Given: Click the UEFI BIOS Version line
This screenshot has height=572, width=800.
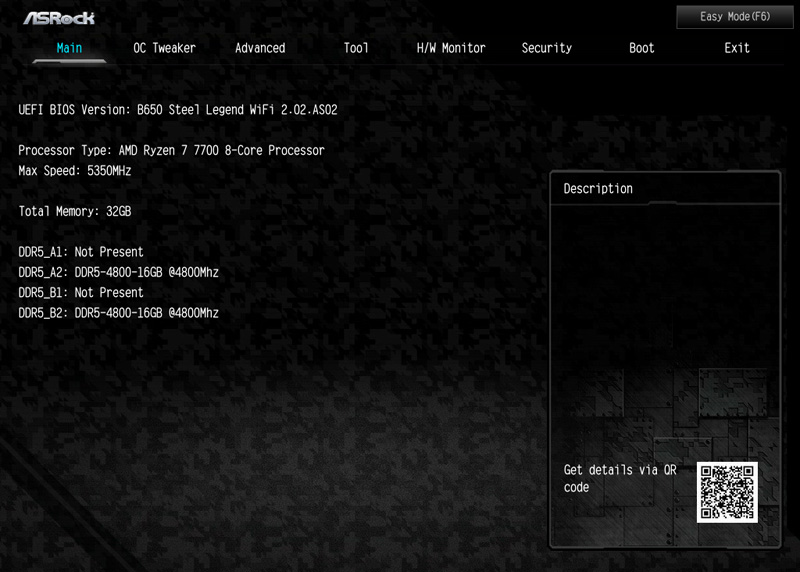Looking at the screenshot, I should pyautogui.click(x=178, y=110).
